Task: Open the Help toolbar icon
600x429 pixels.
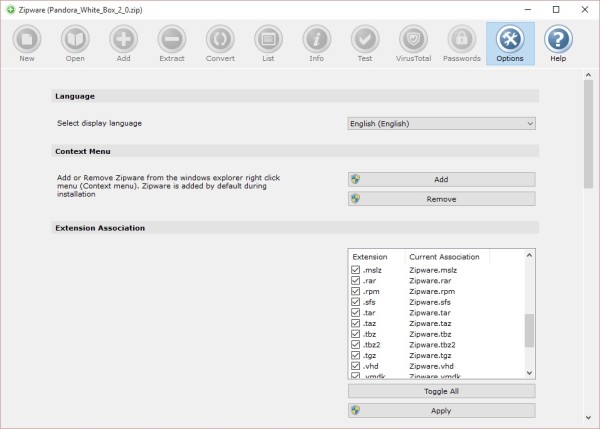Action: click(558, 39)
